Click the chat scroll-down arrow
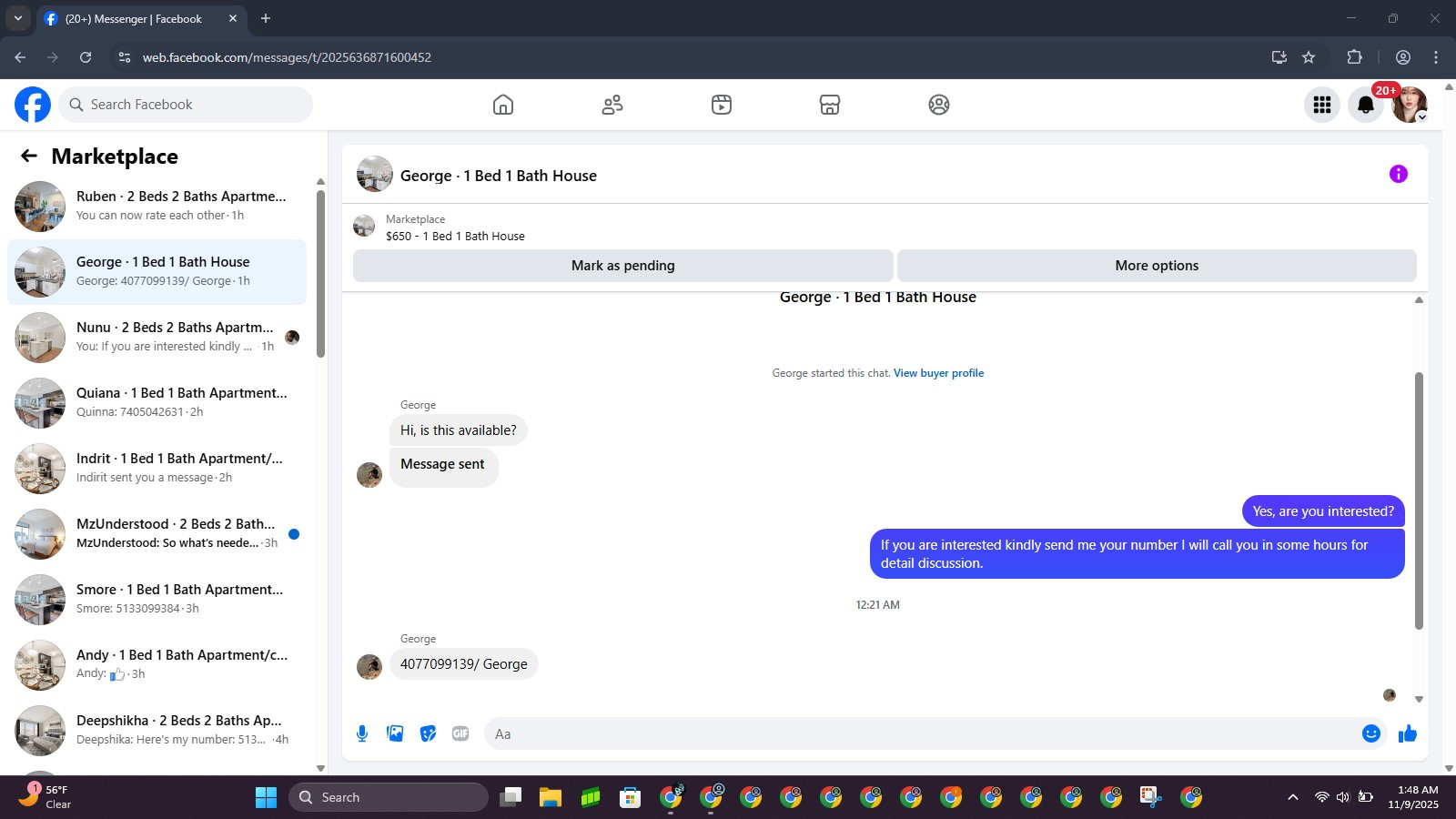Screen dimensions: 1456x819 coord(1419,699)
